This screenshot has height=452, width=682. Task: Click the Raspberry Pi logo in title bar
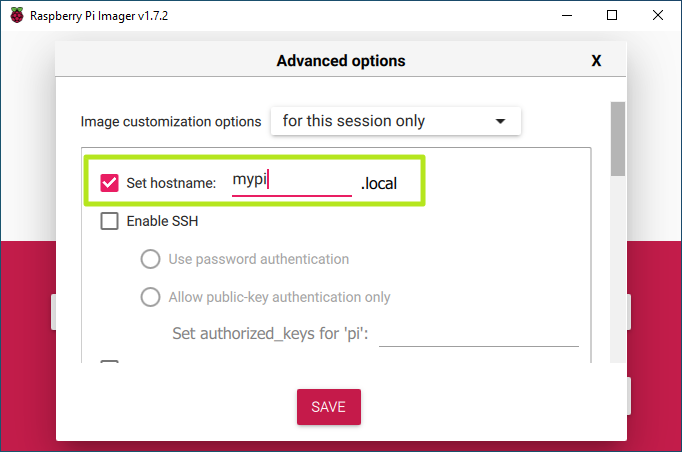point(17,15)
